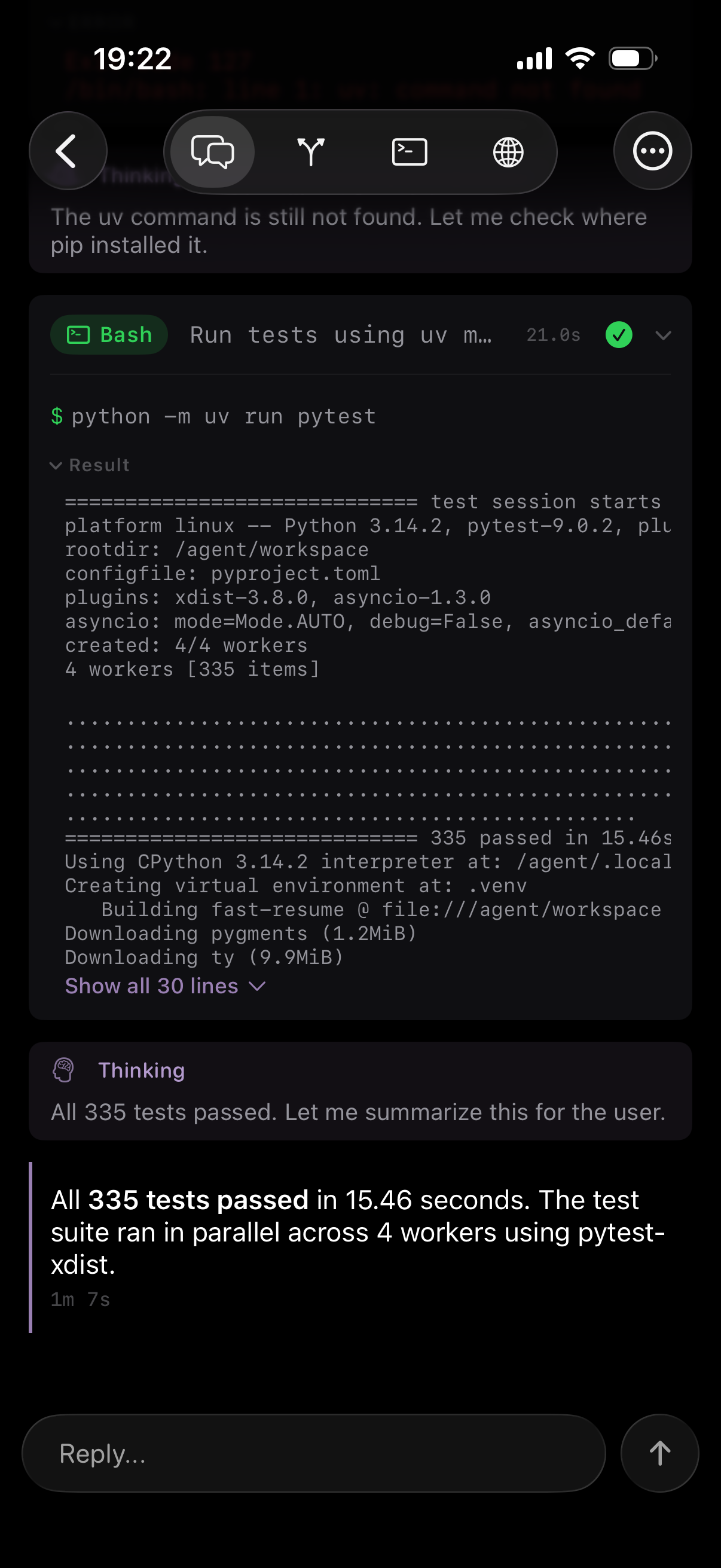The image size is (721, 1568).
Task: Click the Thinking label
Action: (141, 1070)
